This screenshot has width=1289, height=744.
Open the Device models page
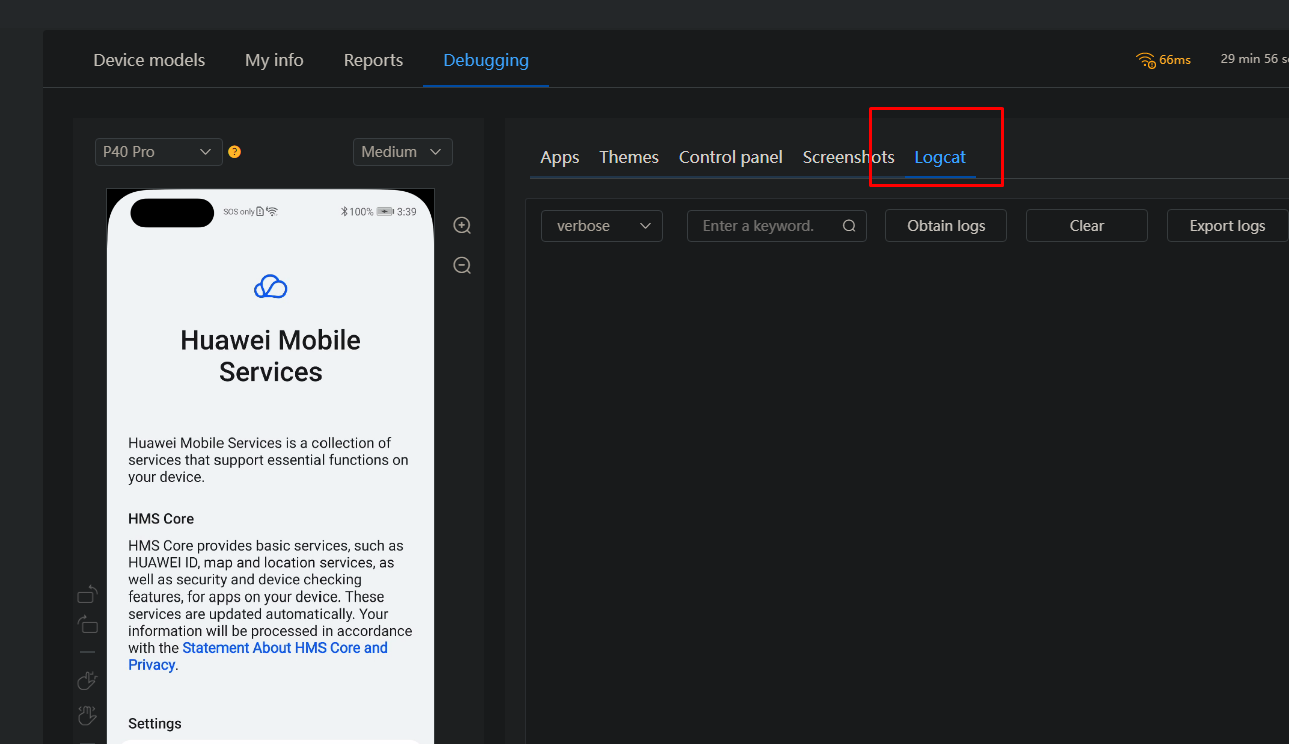(148, 60)
